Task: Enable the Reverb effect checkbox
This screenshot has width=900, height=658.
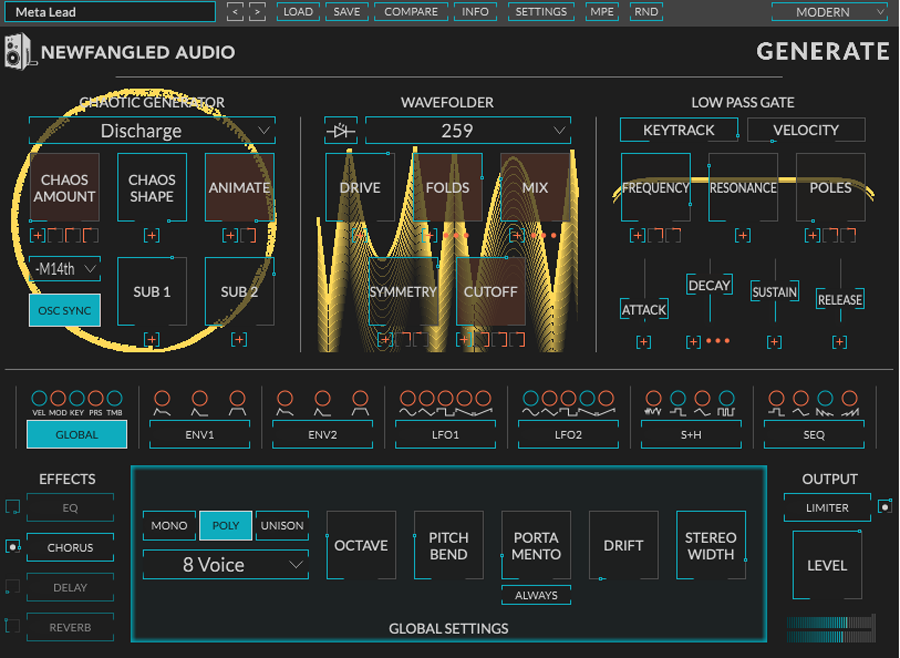Action: 13,626
